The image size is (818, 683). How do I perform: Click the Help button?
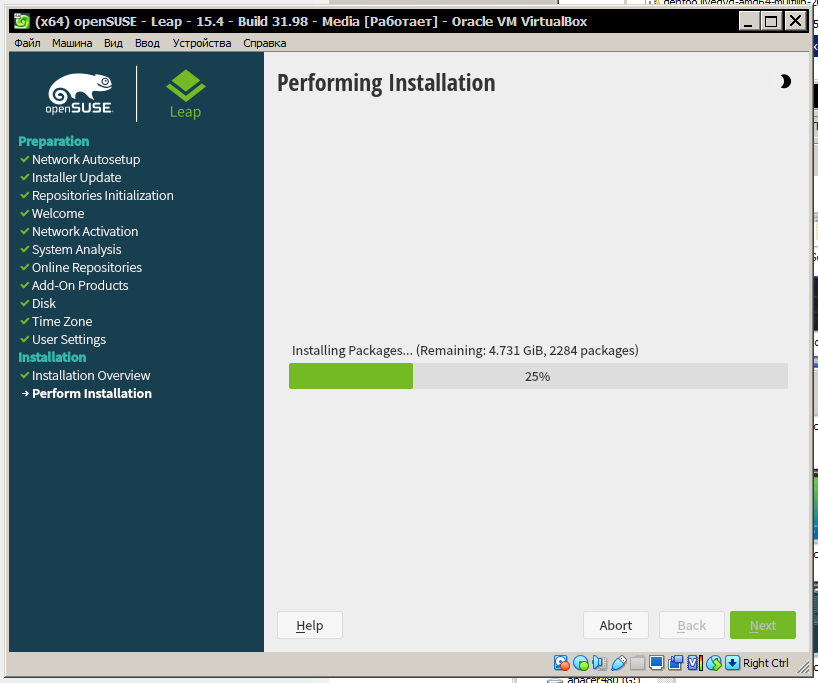[310, 625]
